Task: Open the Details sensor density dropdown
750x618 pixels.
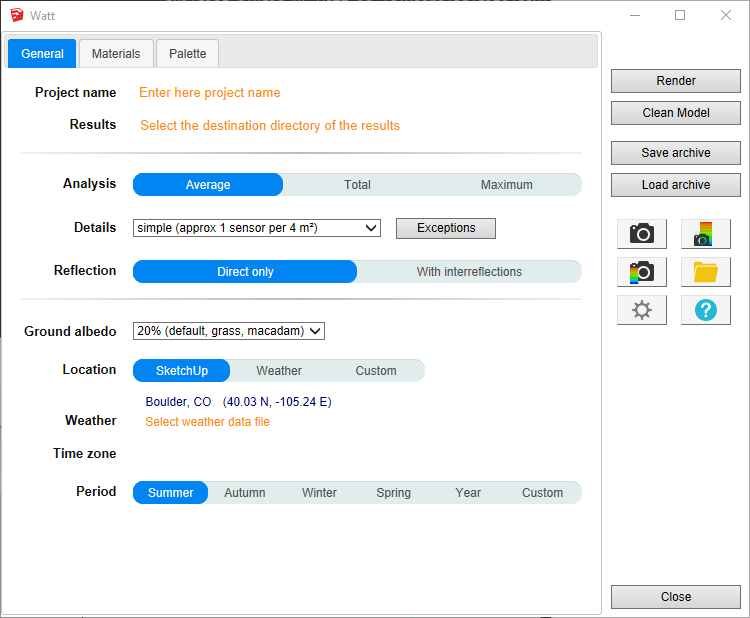Action: [256, 228]
